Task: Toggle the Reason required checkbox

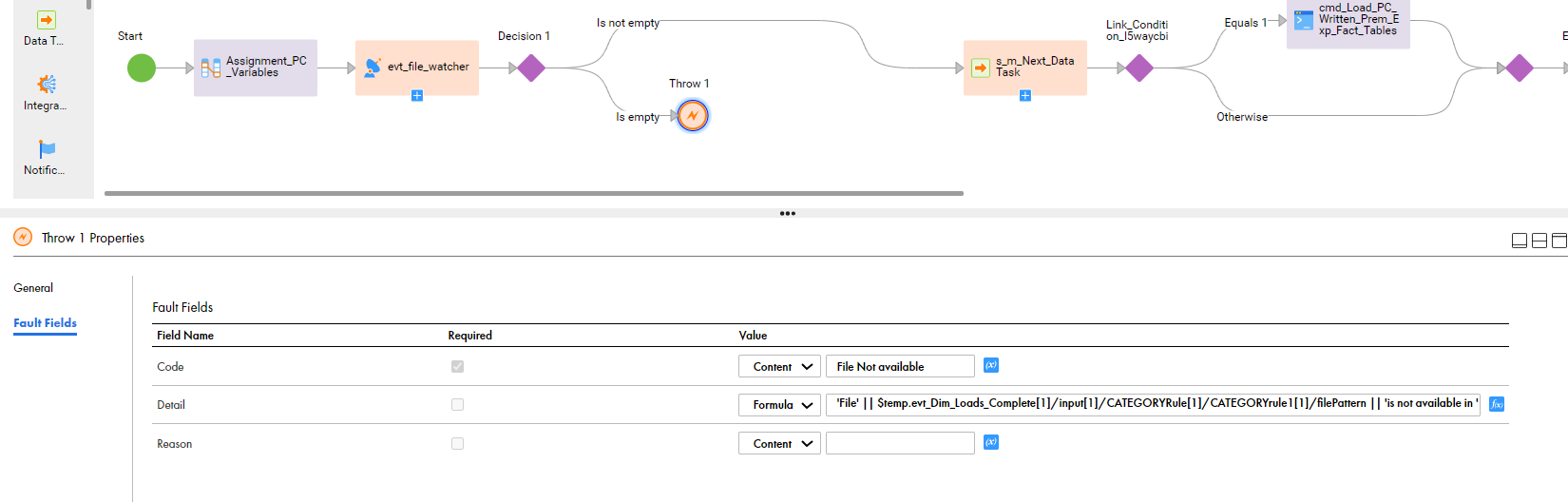Action: [x=458, y=443]
